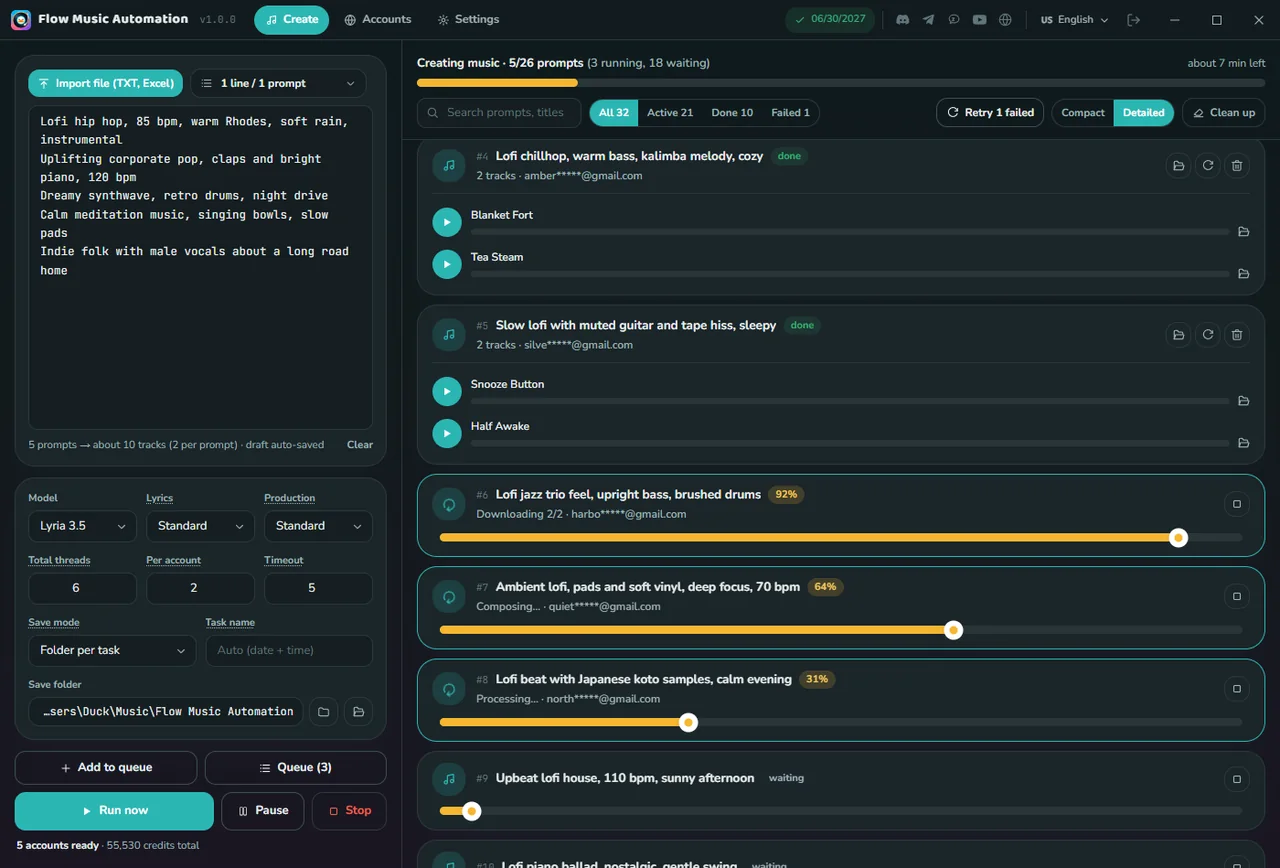This screenshot has height=868, width=1280.
Task: Click the Run now button
Action: 114,811
